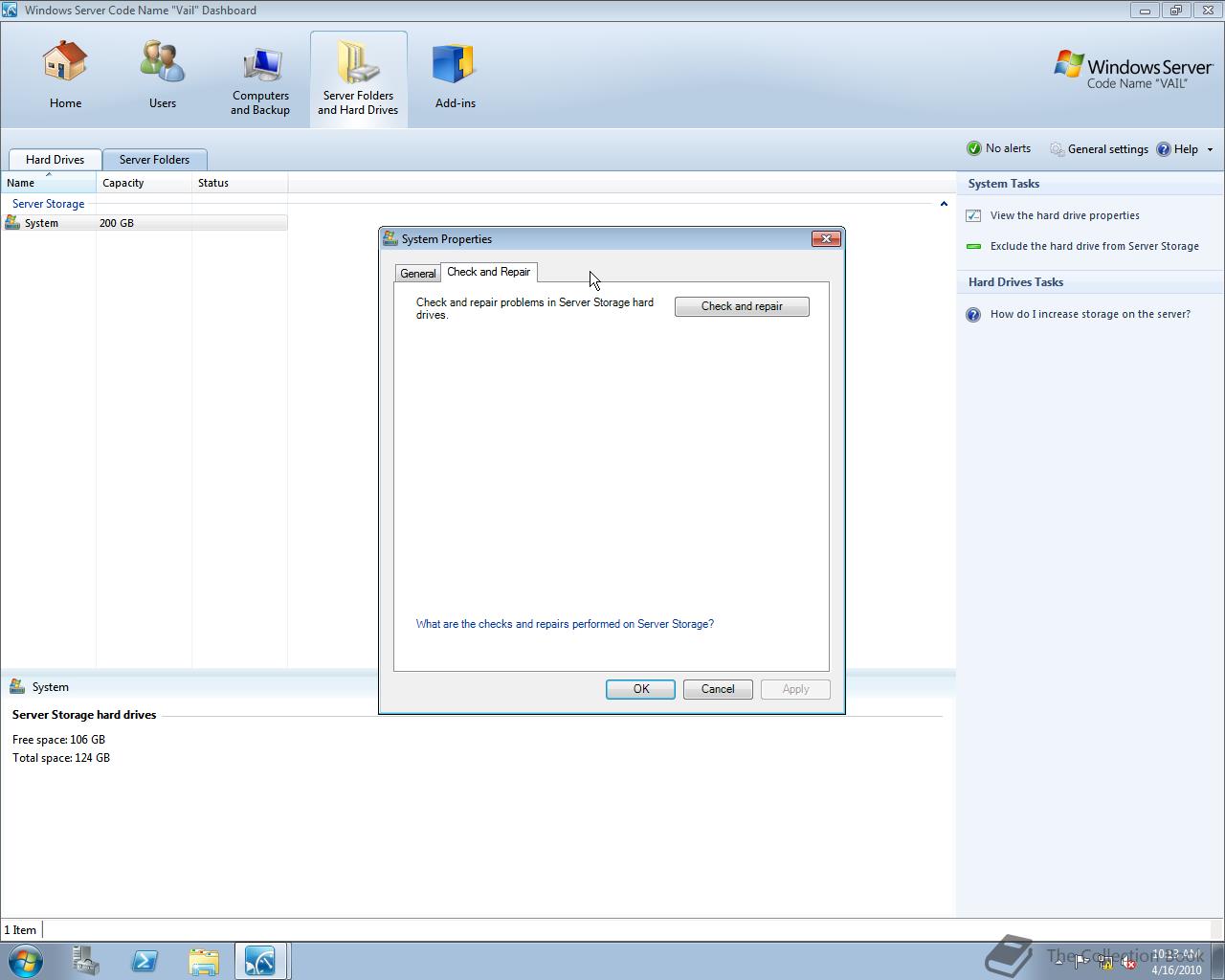Cancel the System Properties dialog
1225x980 pixels.
(718, 689)
